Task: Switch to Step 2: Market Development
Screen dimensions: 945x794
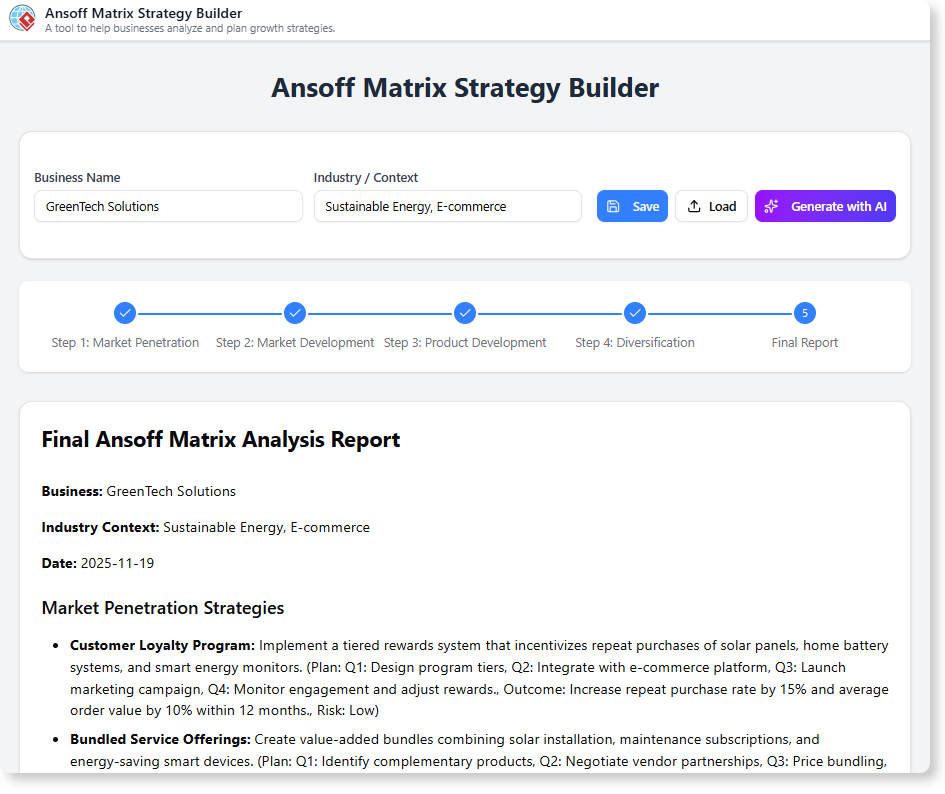Action: tap(294, 342)
